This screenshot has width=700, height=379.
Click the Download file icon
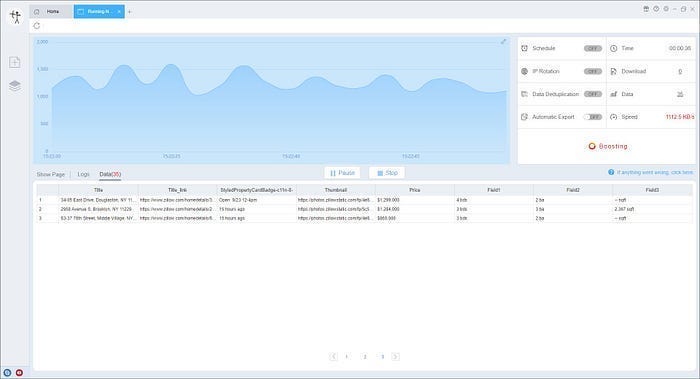point(613,71)
